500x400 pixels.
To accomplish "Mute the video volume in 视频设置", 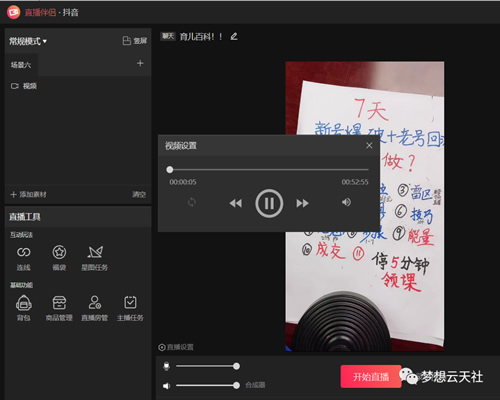I will [x=346, y=202].
